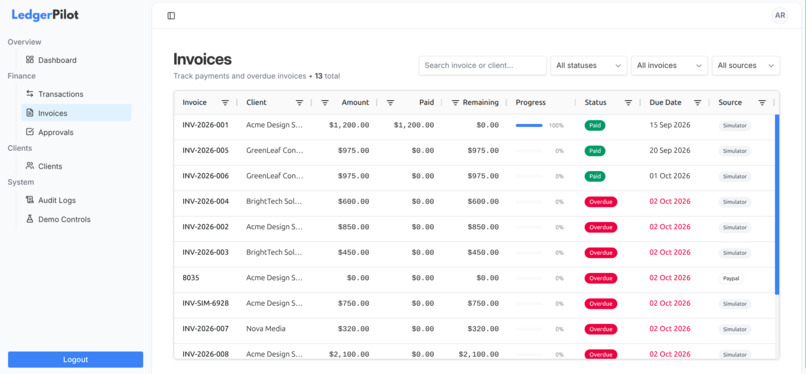Click the 0% progress bar of INV-2026-005

529,151
